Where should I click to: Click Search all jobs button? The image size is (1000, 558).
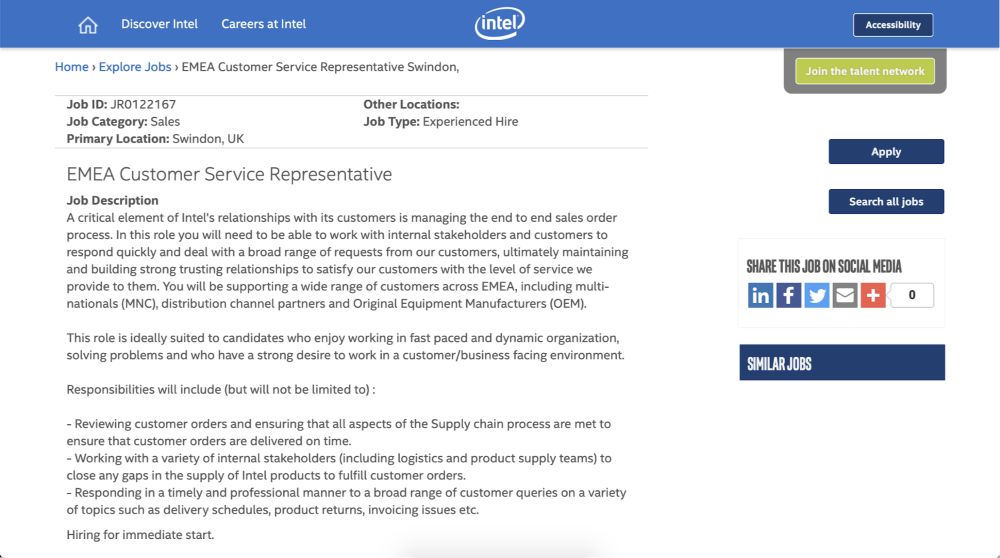click(886, 202)
